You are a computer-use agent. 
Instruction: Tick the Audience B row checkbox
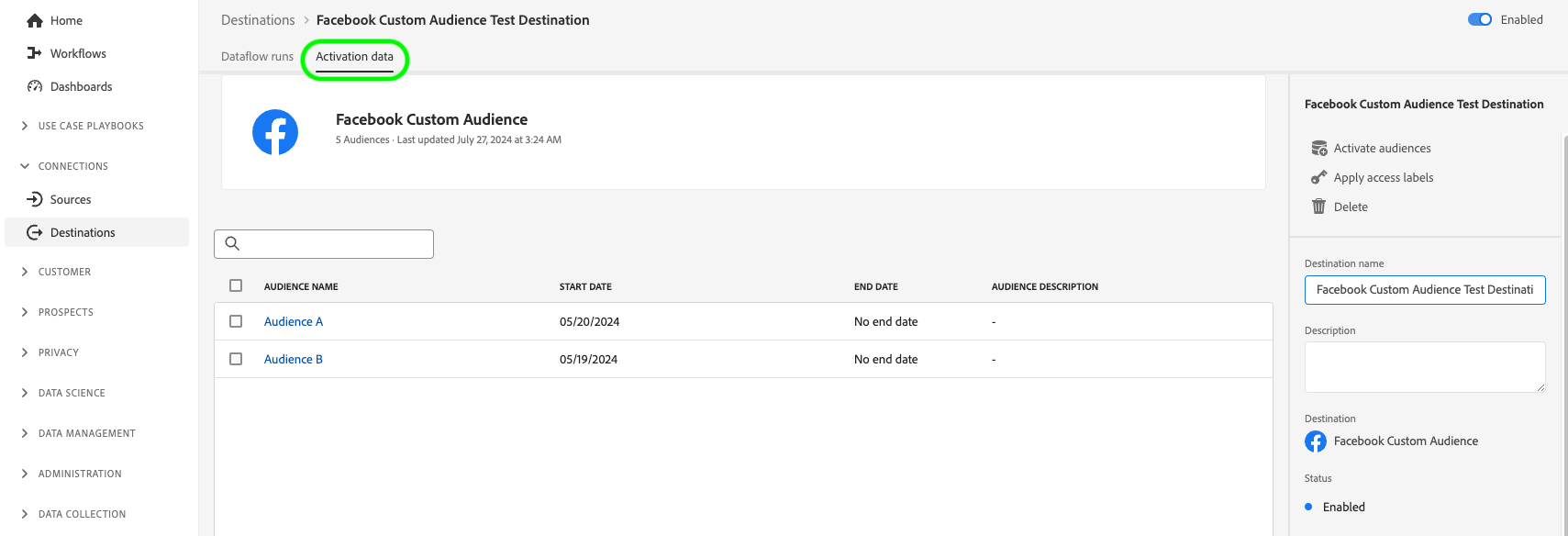click(x=236, y=359)
